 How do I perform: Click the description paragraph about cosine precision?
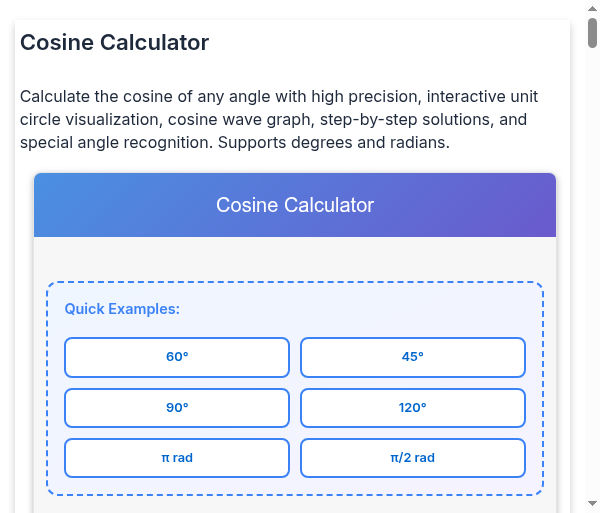[x=279, y=119]
